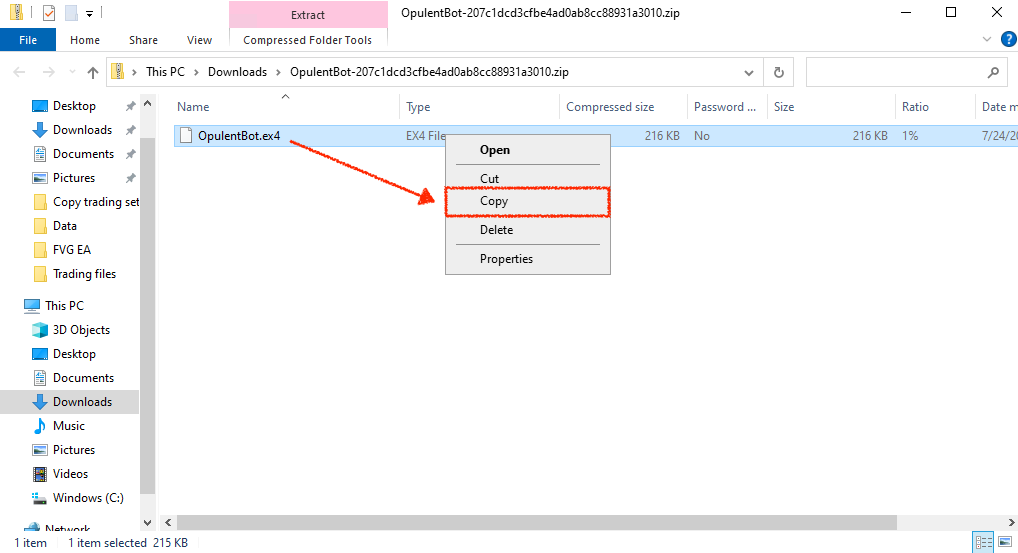Choose Properties in the context menu
This screenshot has height=553, width=1018.
pos(506,259)
